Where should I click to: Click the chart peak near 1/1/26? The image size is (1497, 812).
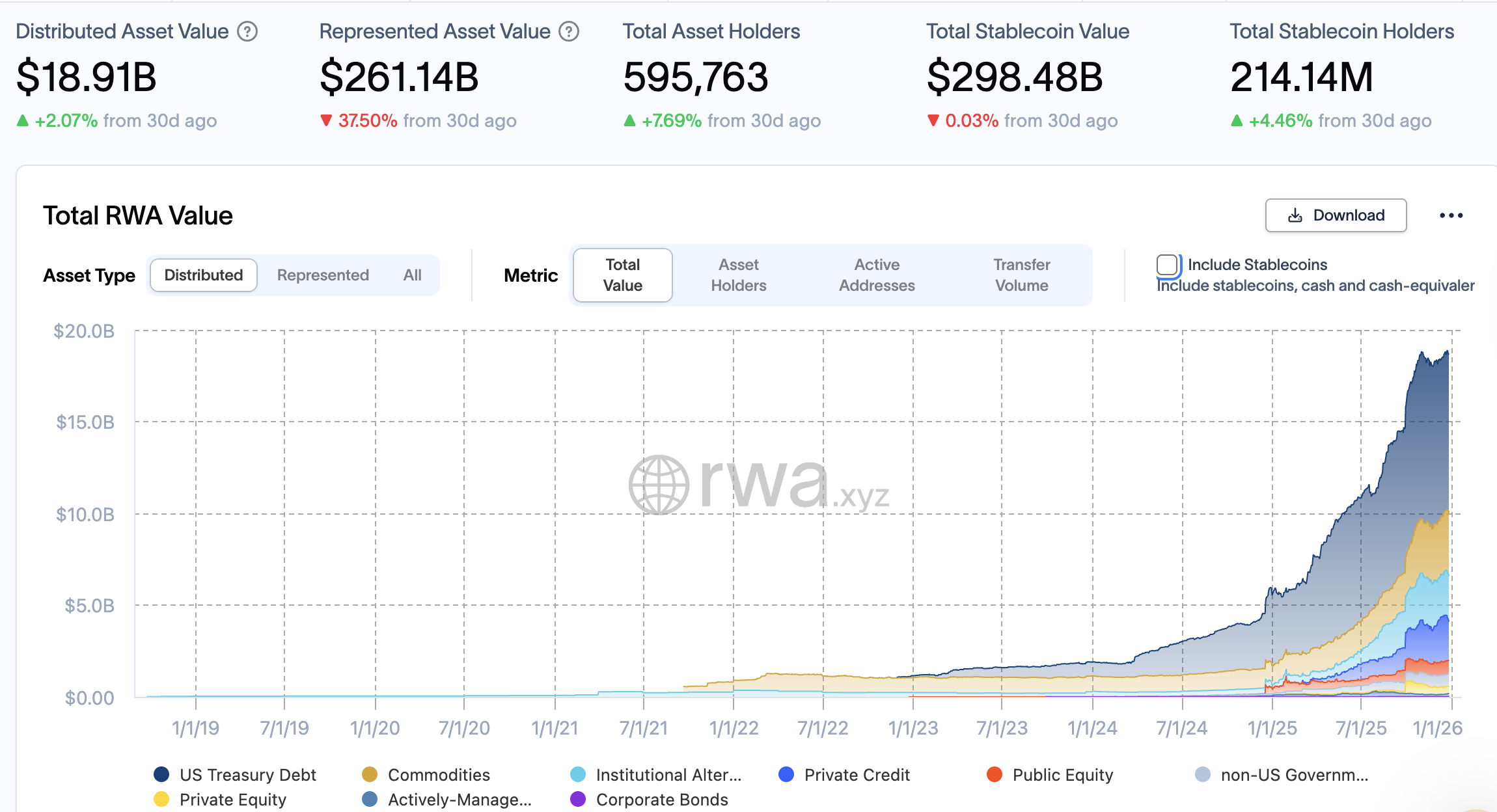coord(1447,353)
